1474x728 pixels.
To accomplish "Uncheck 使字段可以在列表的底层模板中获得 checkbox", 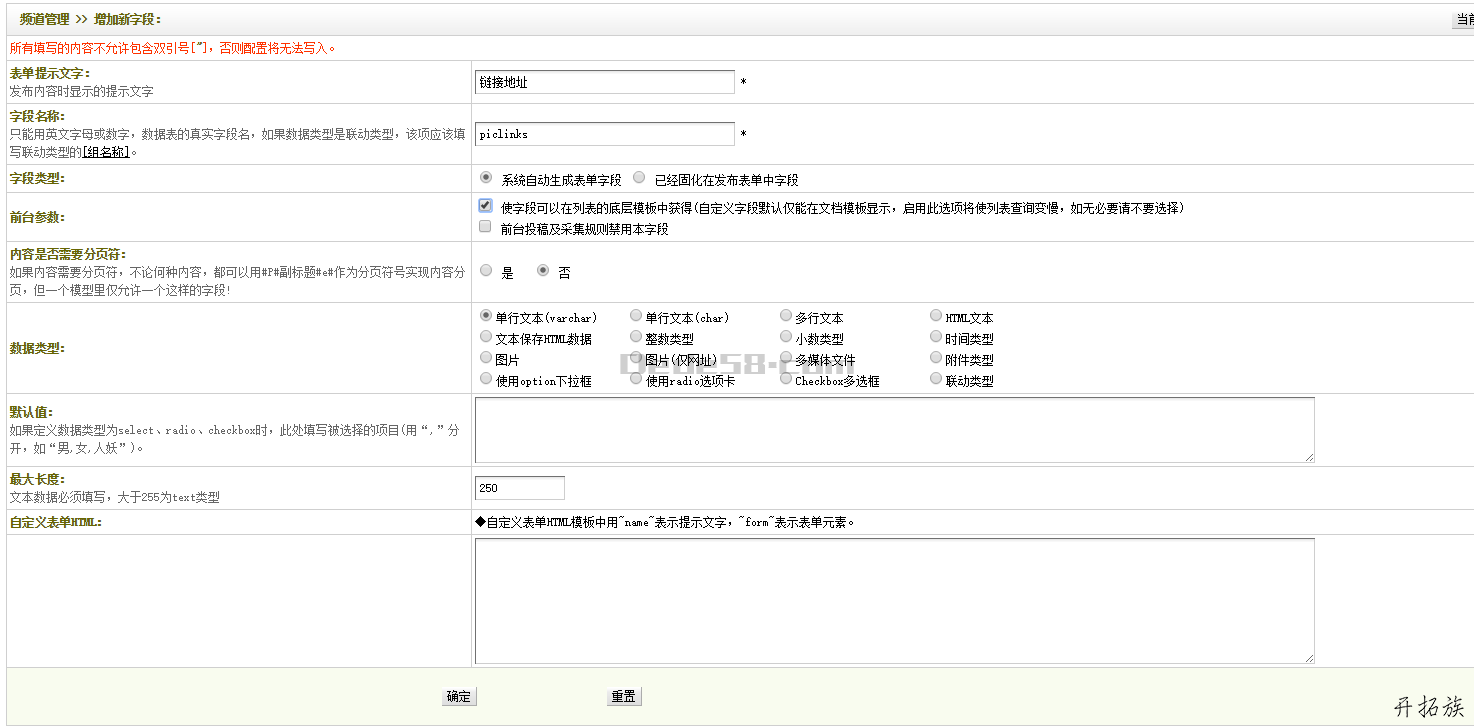I will tap(485, 206).
